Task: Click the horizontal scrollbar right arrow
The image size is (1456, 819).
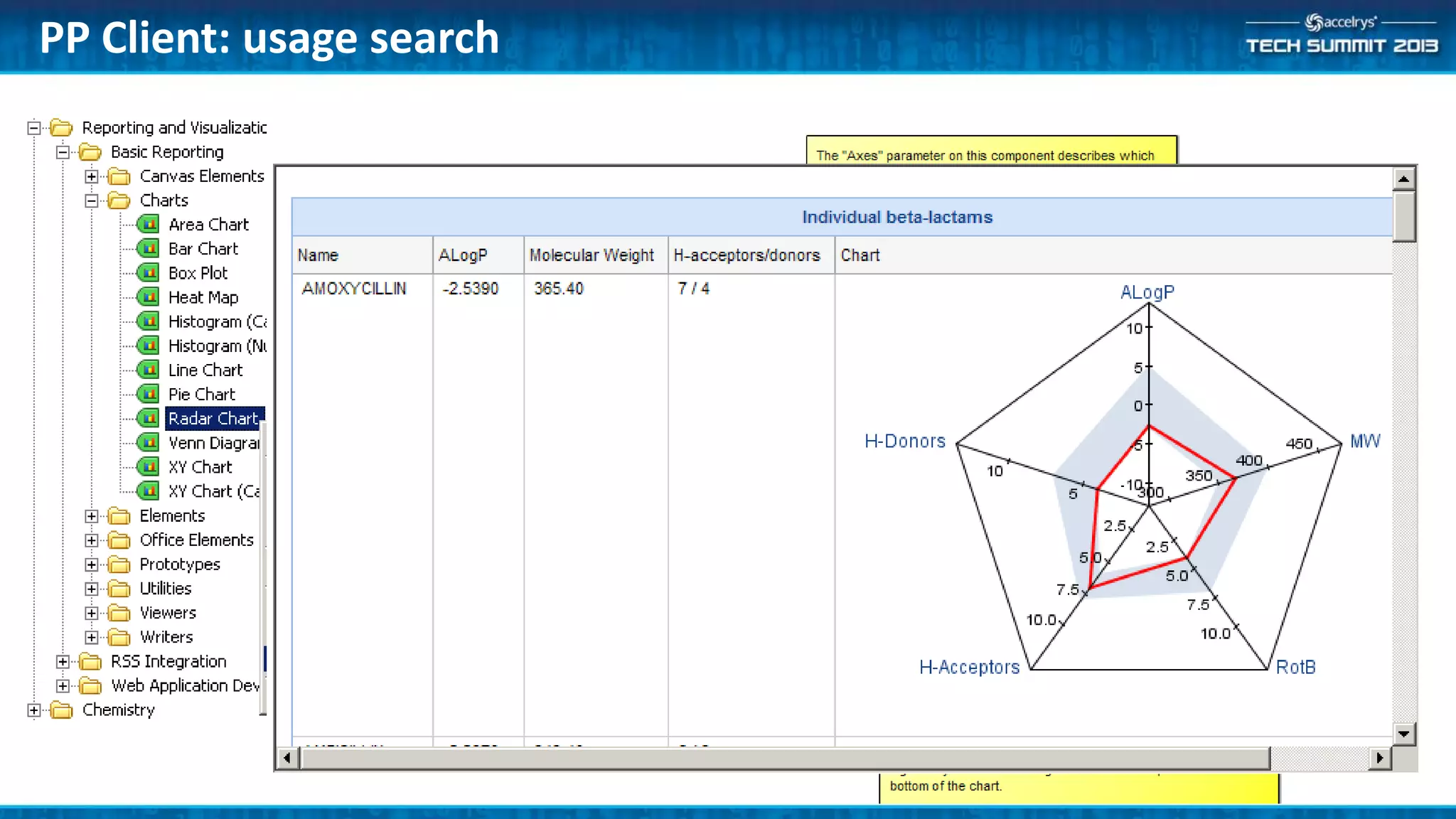Action: [x=1380, y=758]
